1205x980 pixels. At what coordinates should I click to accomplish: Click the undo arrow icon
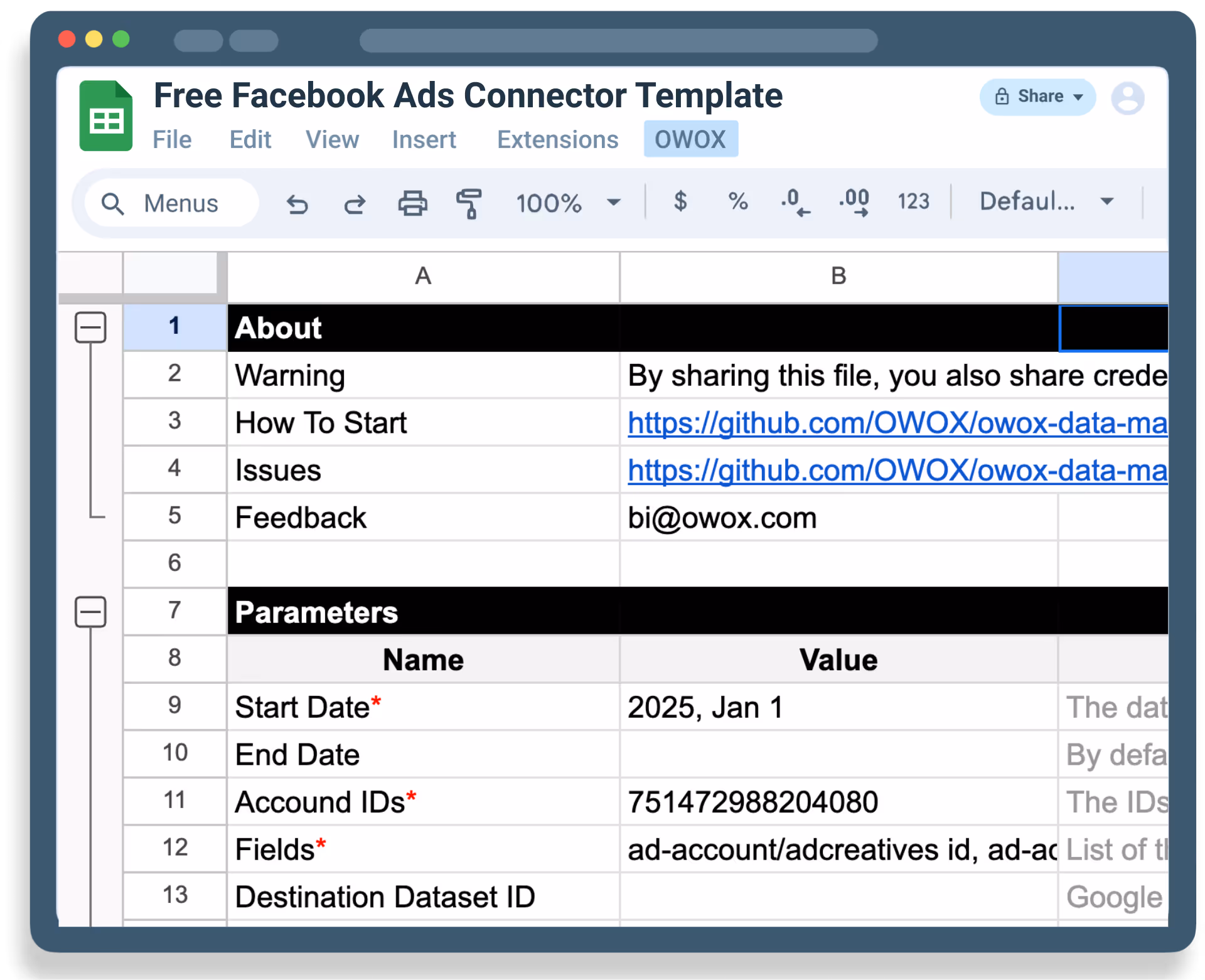tap(297, 204)
